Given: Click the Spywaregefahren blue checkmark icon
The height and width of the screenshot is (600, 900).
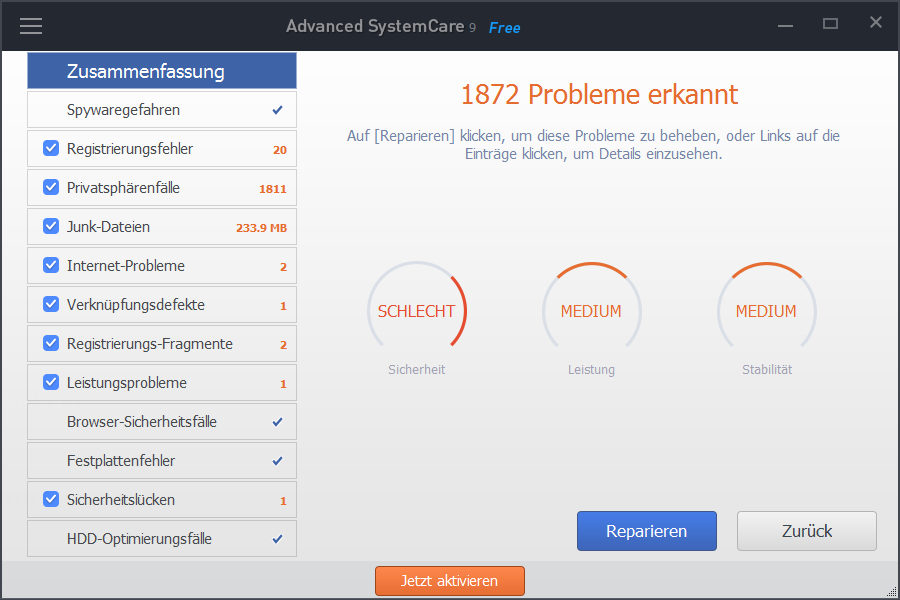Looking at the screenshot, I should (277, 110).
